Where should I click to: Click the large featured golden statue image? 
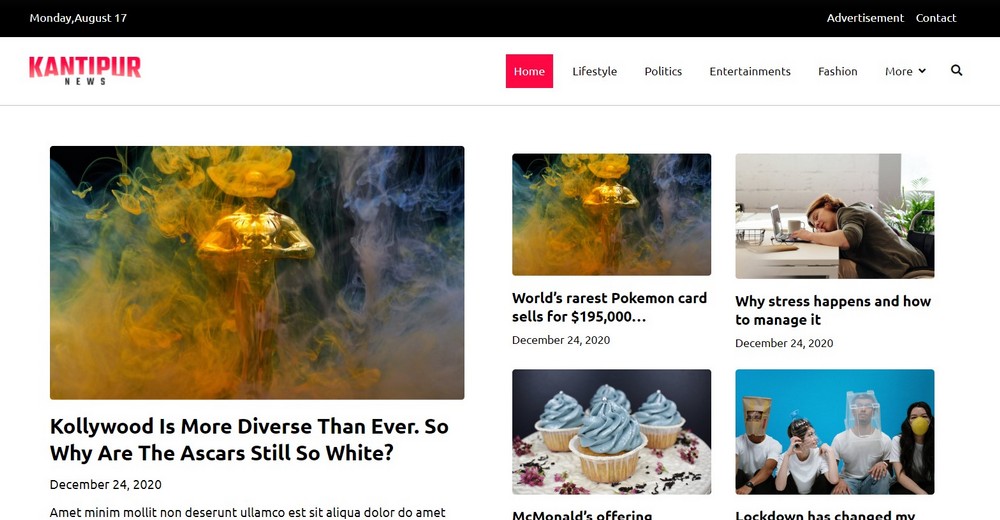pyautogui.click(x=257, y=272)
